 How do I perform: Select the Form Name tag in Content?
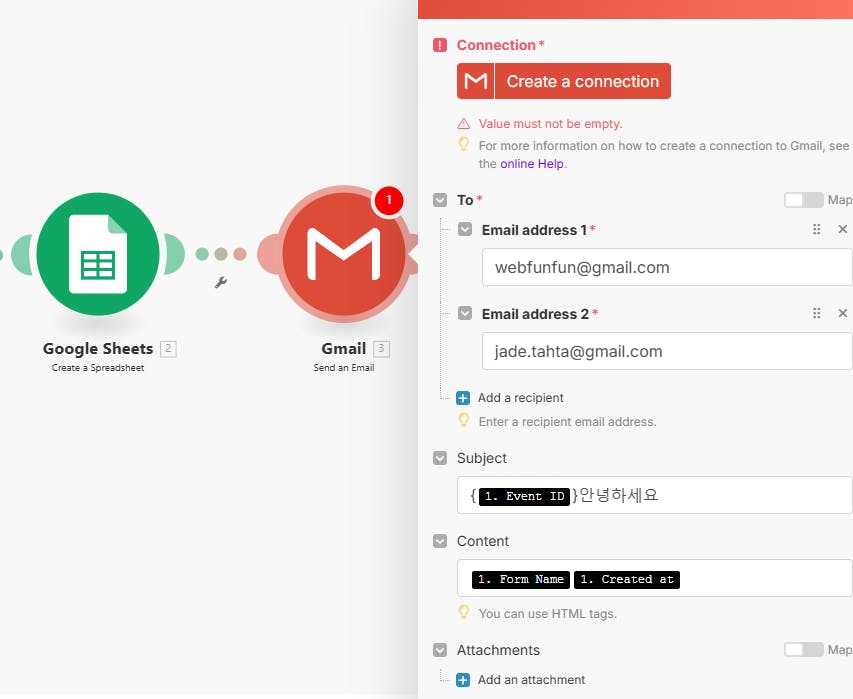521,579
